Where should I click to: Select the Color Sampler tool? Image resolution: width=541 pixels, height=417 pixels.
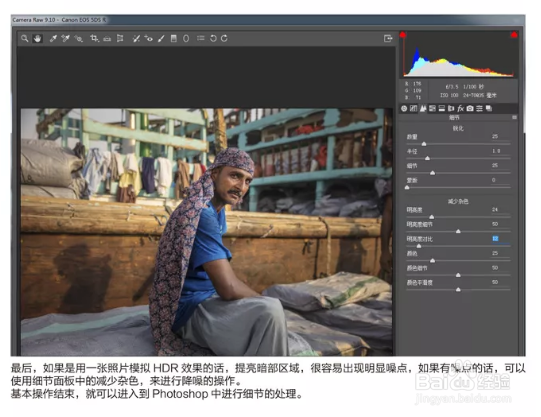pyautogui.click(x=65, y=39)
